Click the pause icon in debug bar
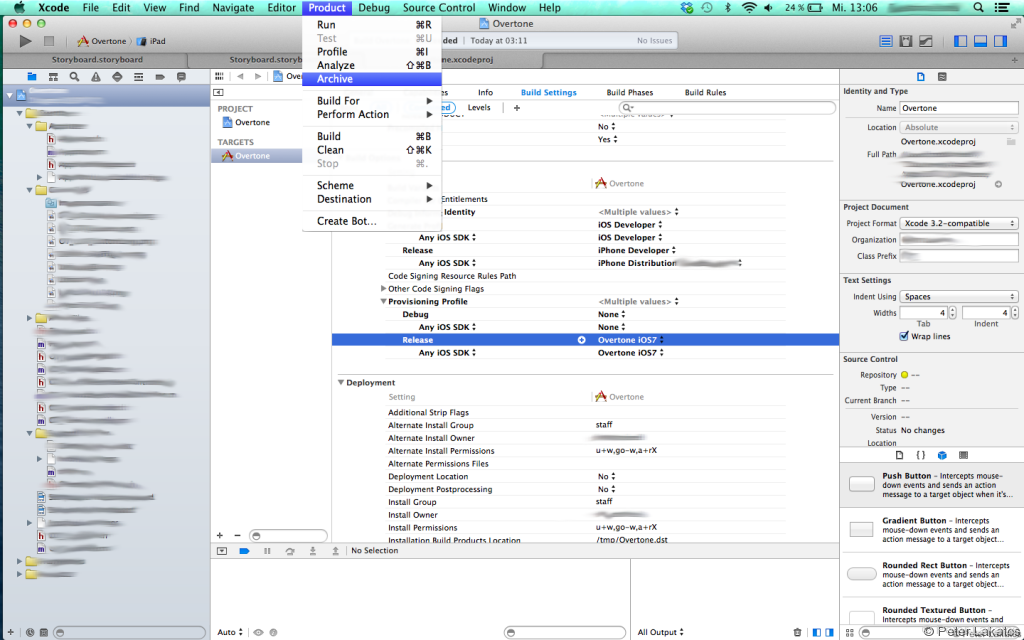The width and height of the screenshot is (1024, 640). click(267, 551)
